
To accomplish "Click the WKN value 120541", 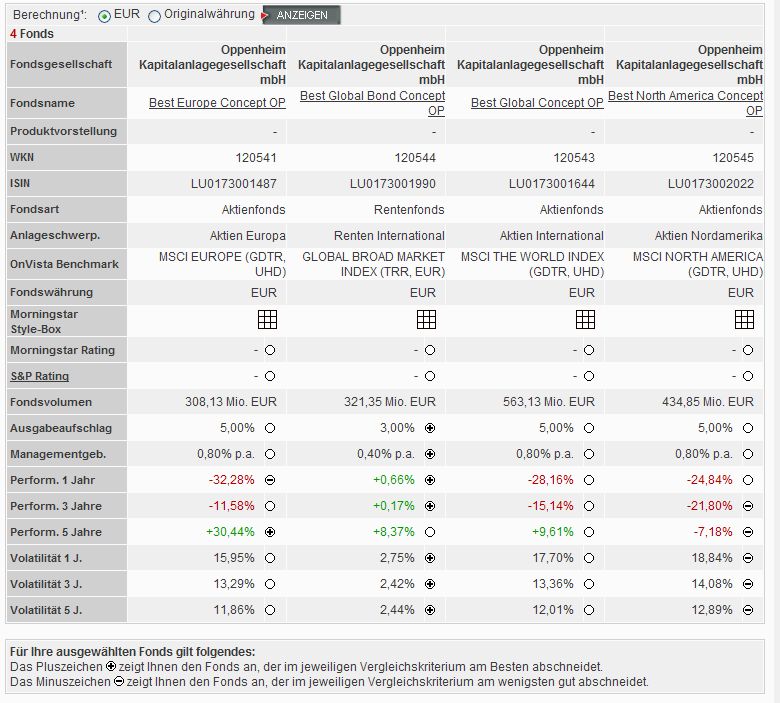I will click(x=256, y=158).
